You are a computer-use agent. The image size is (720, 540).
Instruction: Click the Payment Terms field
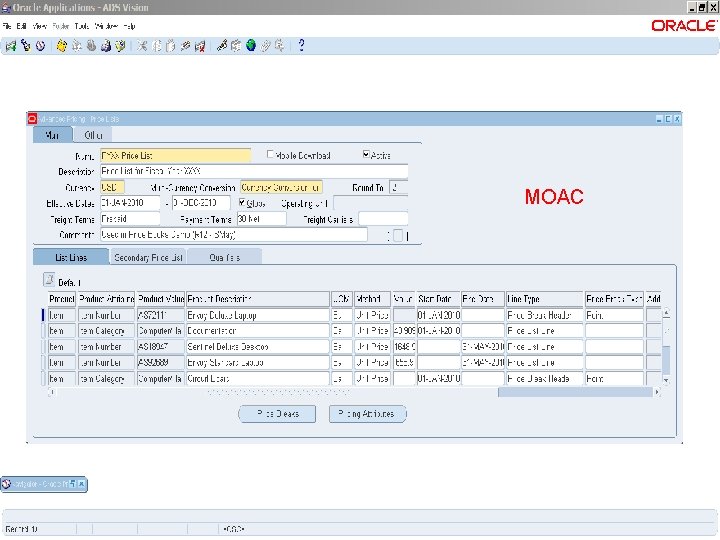point(262,219)
